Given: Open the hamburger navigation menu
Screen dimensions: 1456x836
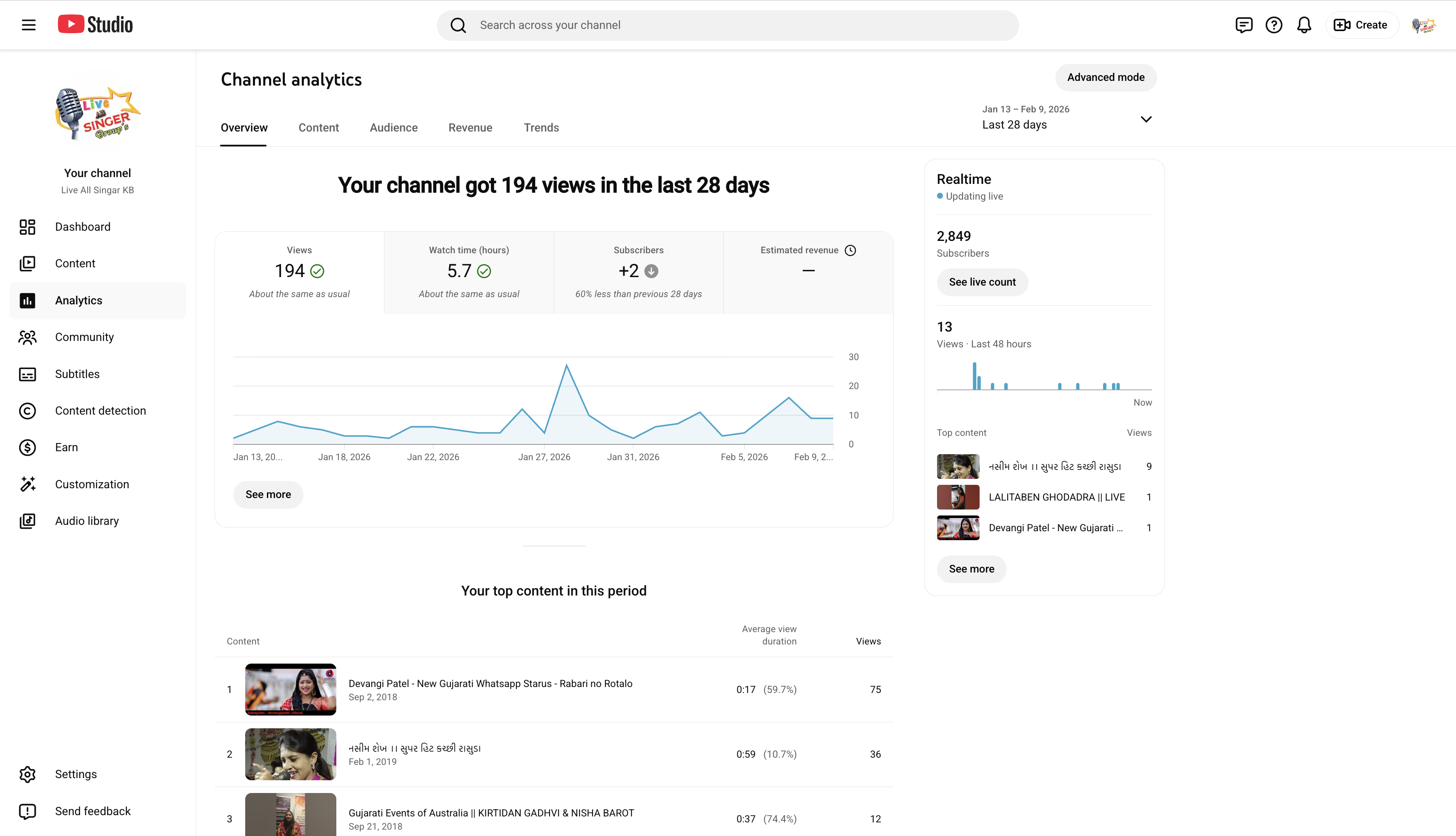Looking at the screenshot, I should [x=29, y=25].
